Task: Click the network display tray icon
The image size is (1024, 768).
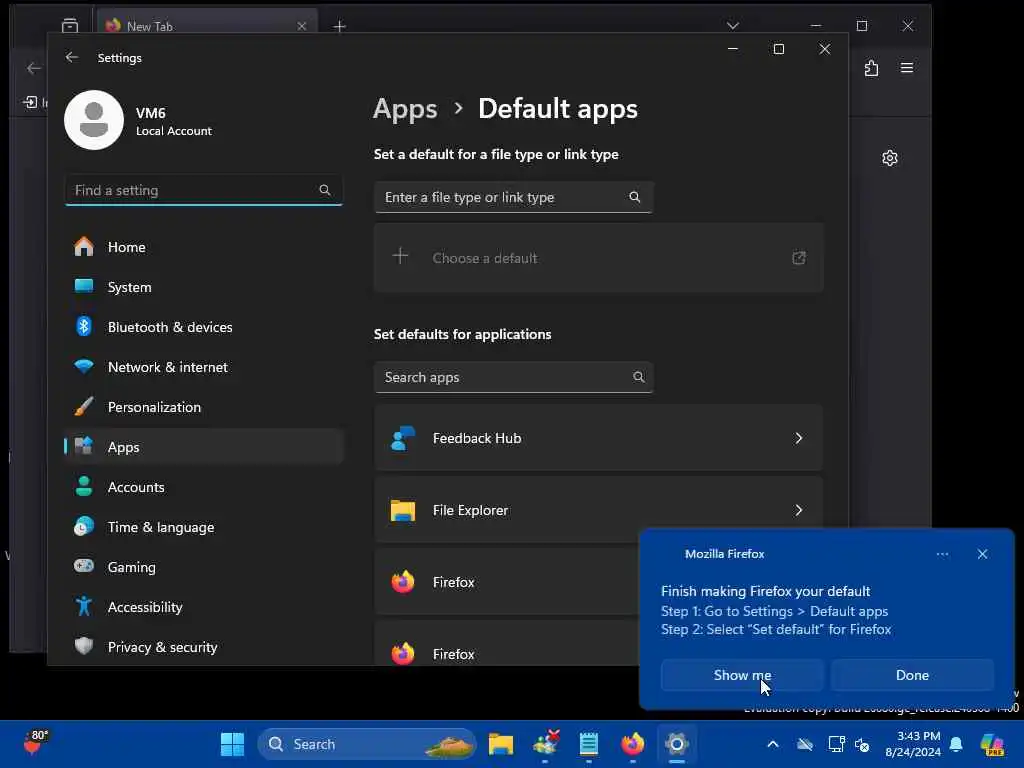Action: coord(837,744)
